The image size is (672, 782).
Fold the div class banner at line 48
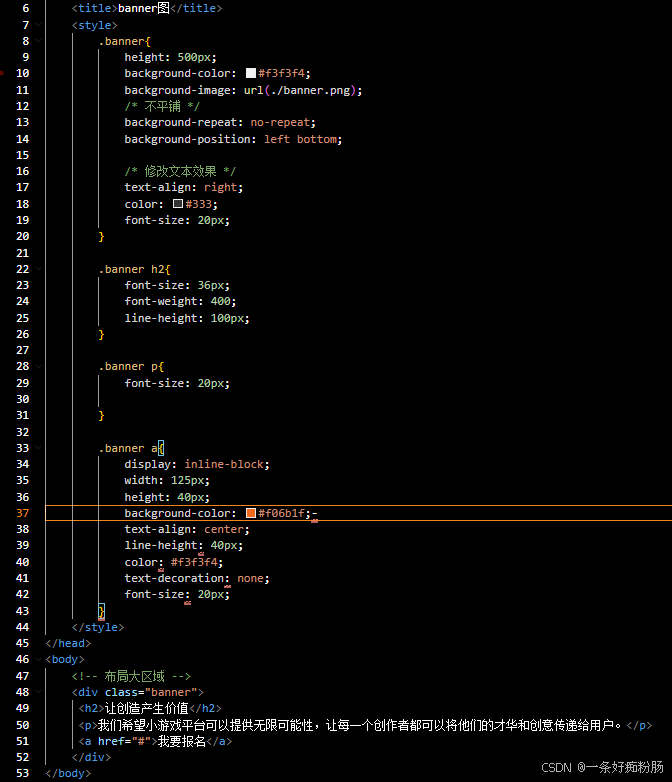[x=38, y=692]
